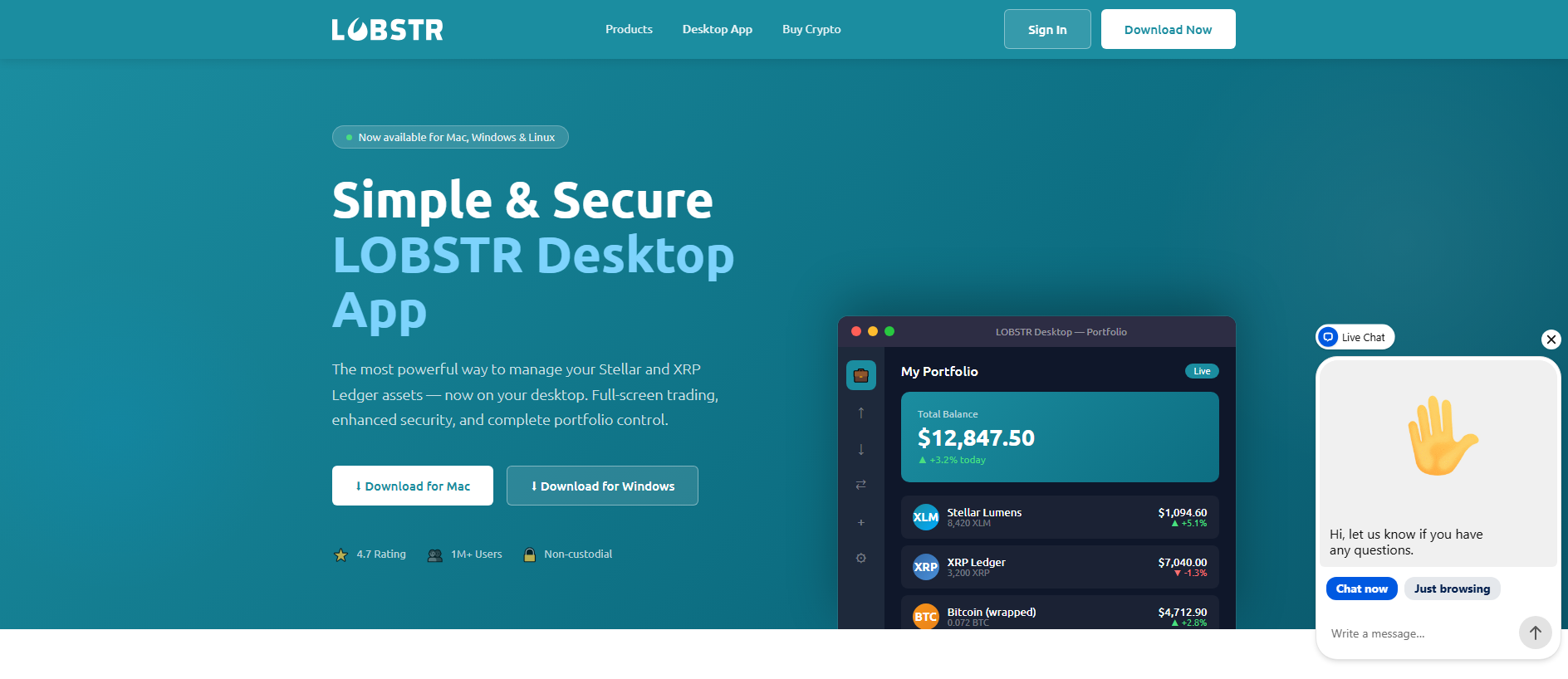Send the chat message with the arrow button
This screenshot has width=1568, height=679.
[x=1536, y=633]
